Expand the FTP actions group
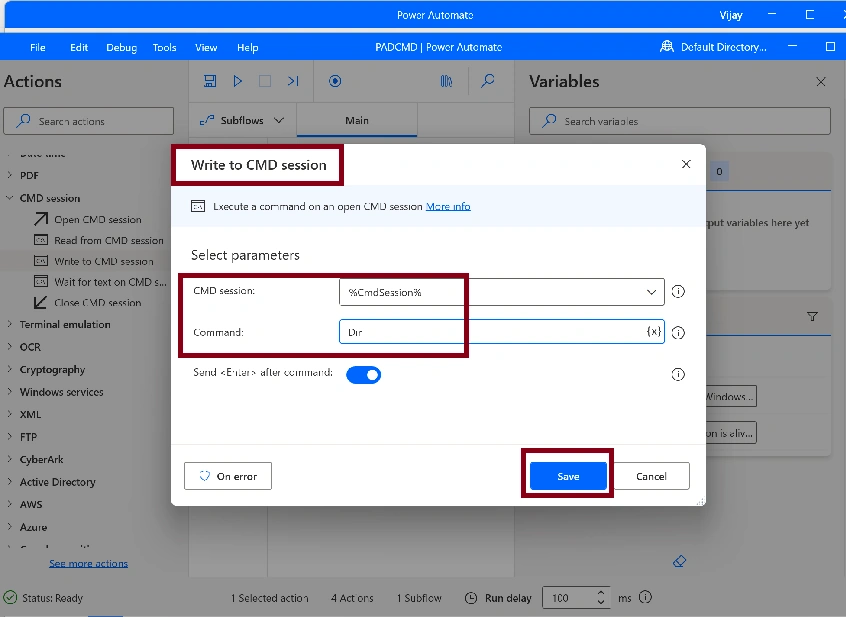The height and width of the screenshot is (617, 846). click(x=9, y=436)
